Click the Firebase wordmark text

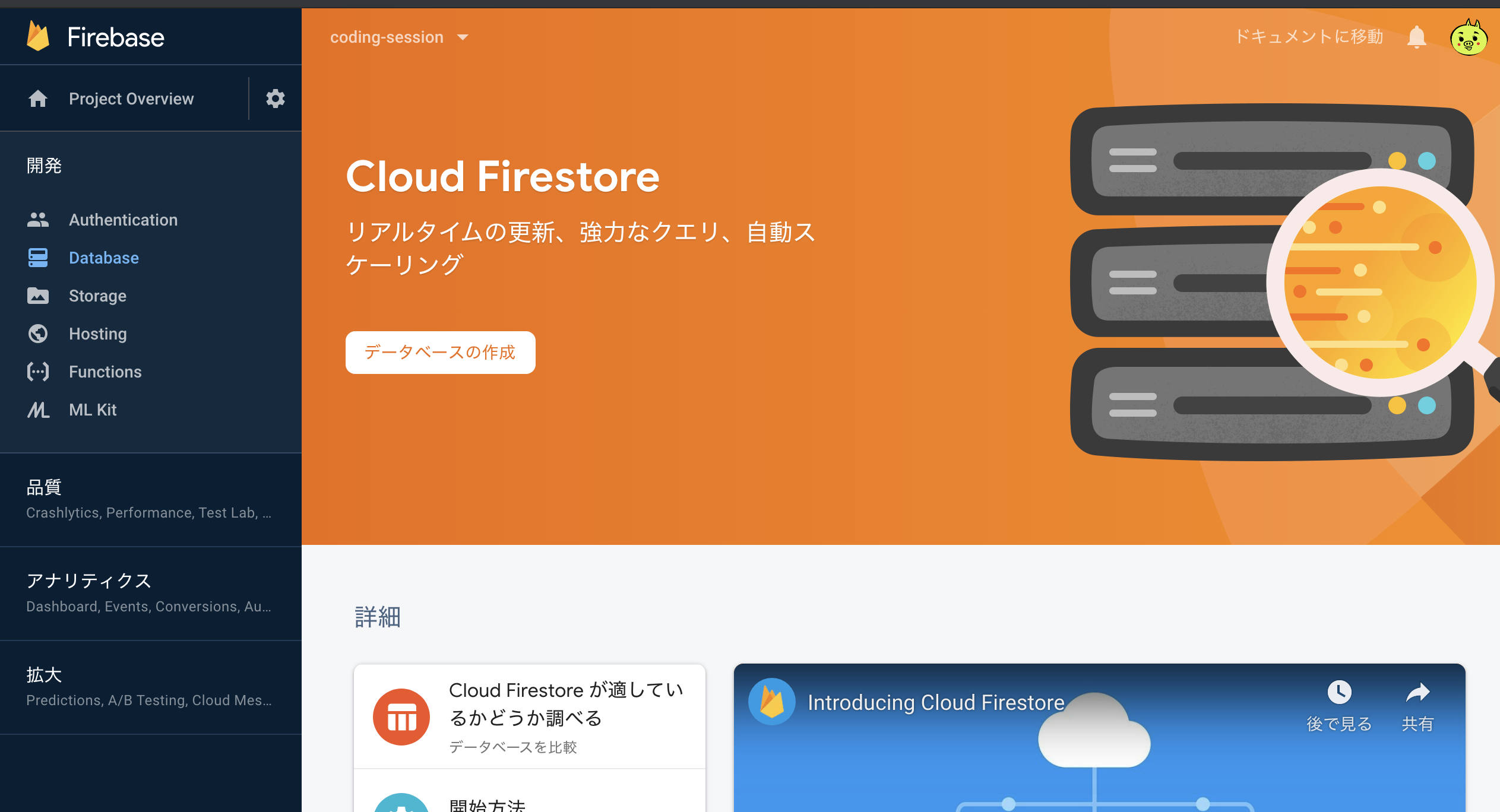coord(116,37)
